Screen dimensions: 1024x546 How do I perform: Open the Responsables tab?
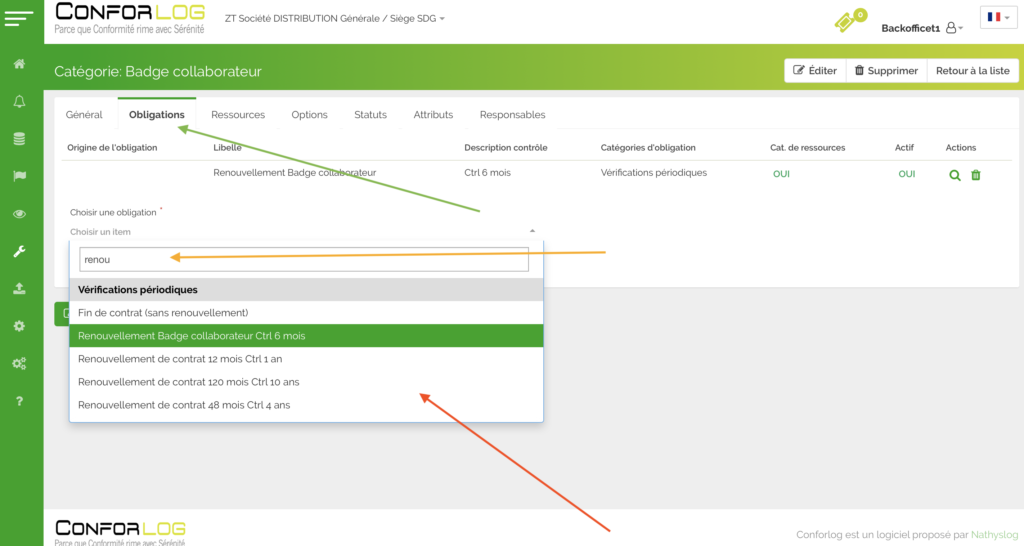(512, 115)
